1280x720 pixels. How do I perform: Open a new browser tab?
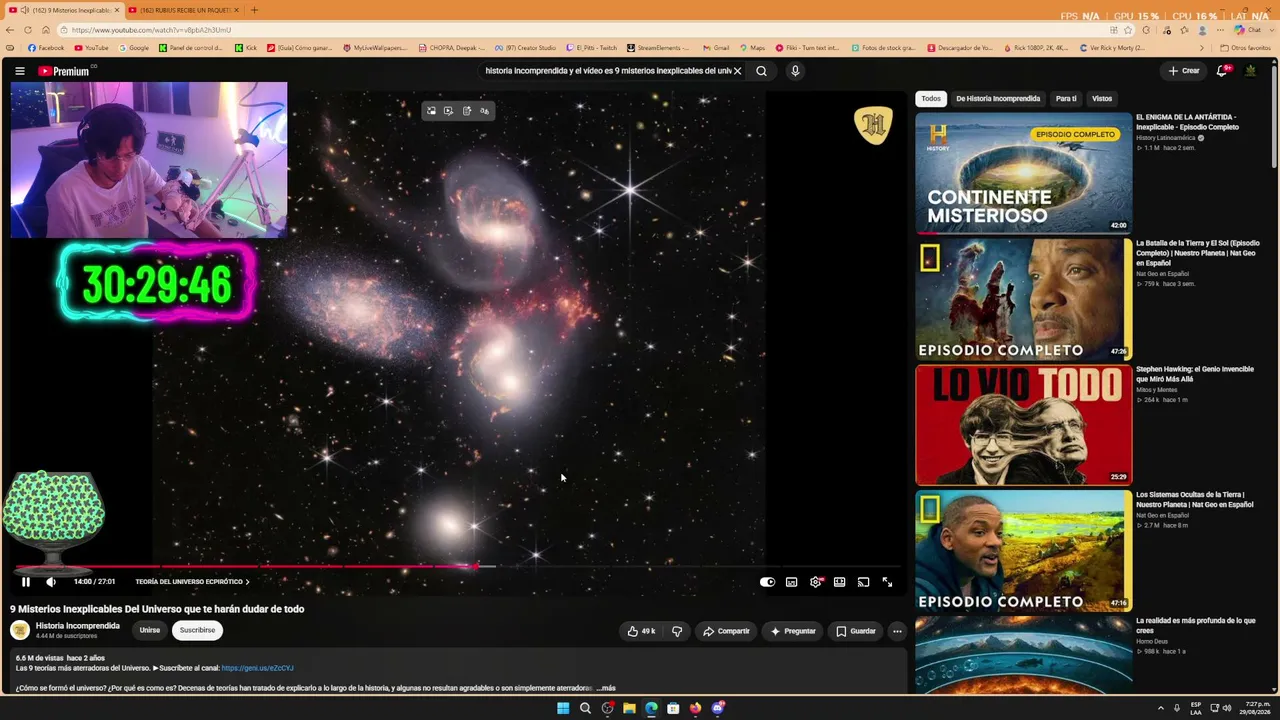[254, 10]
